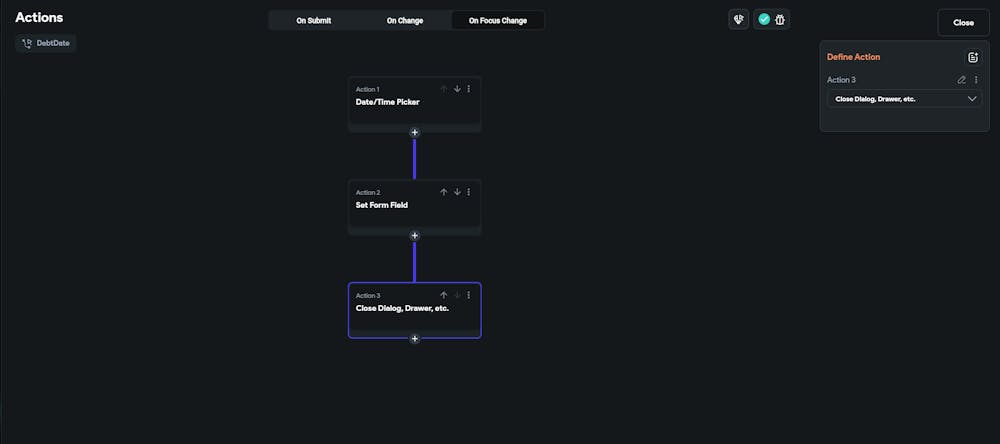Add action below Date/Time Picker node
This screenshot has width=1000, height=444.
pos(415,132)
